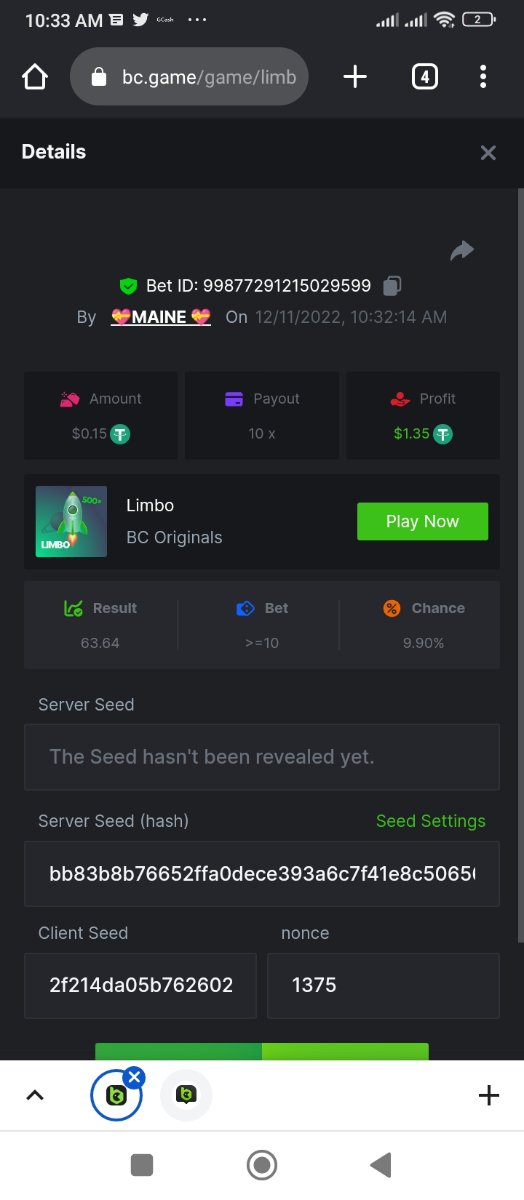Viewport: 524px width, 1200px height.
Task: Select the Server Seed hash field
Action: [262, 874]
